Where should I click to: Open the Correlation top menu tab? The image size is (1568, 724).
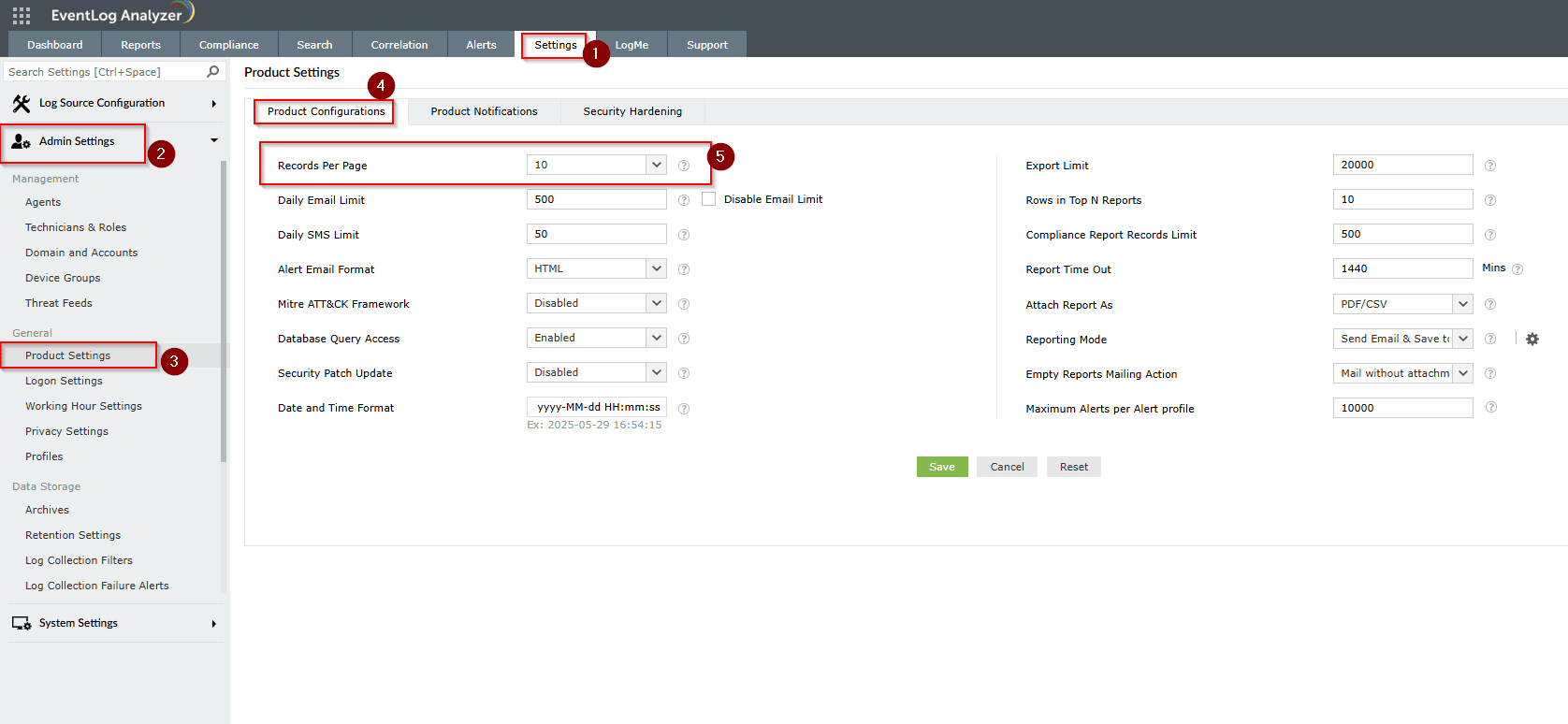coord(399,45)
